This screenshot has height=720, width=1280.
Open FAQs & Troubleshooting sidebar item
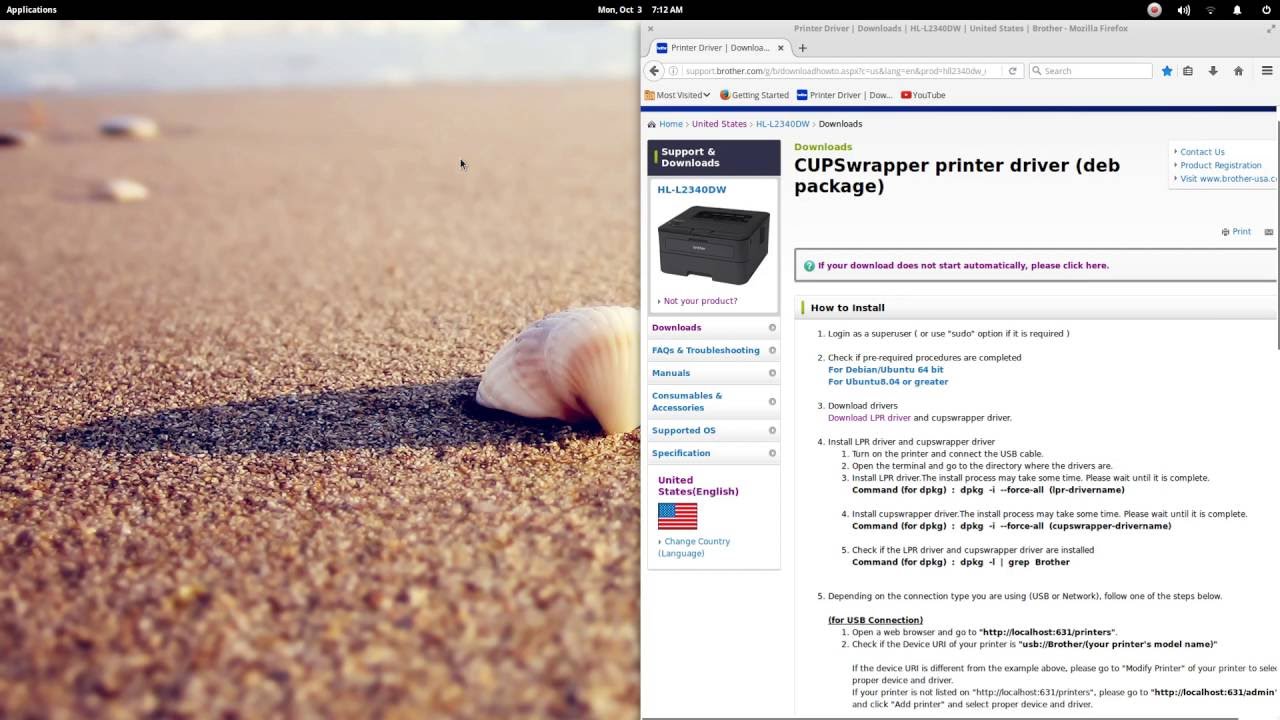tap(714, 350)
